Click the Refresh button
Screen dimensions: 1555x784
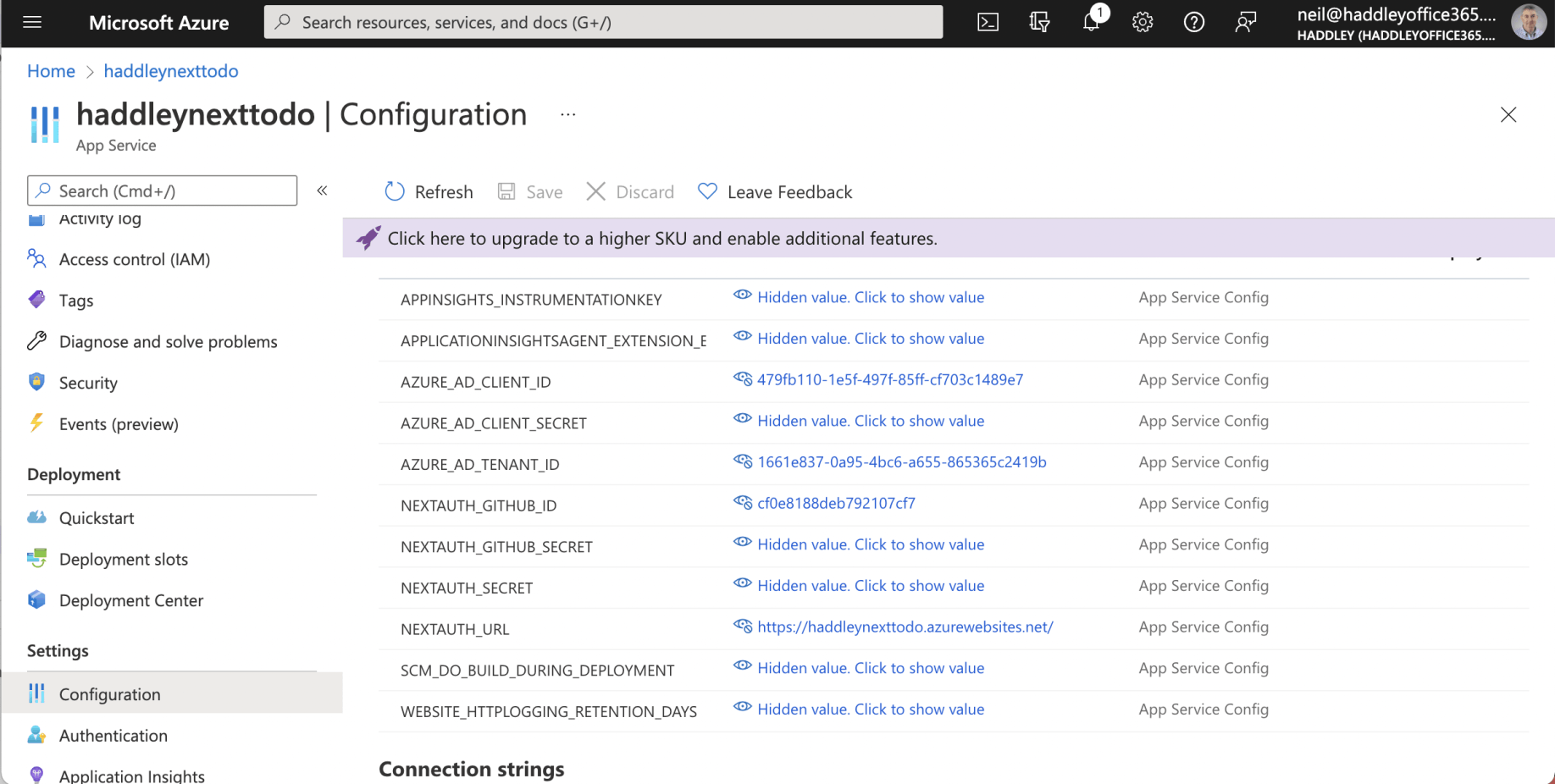click(x=429, y=192)
